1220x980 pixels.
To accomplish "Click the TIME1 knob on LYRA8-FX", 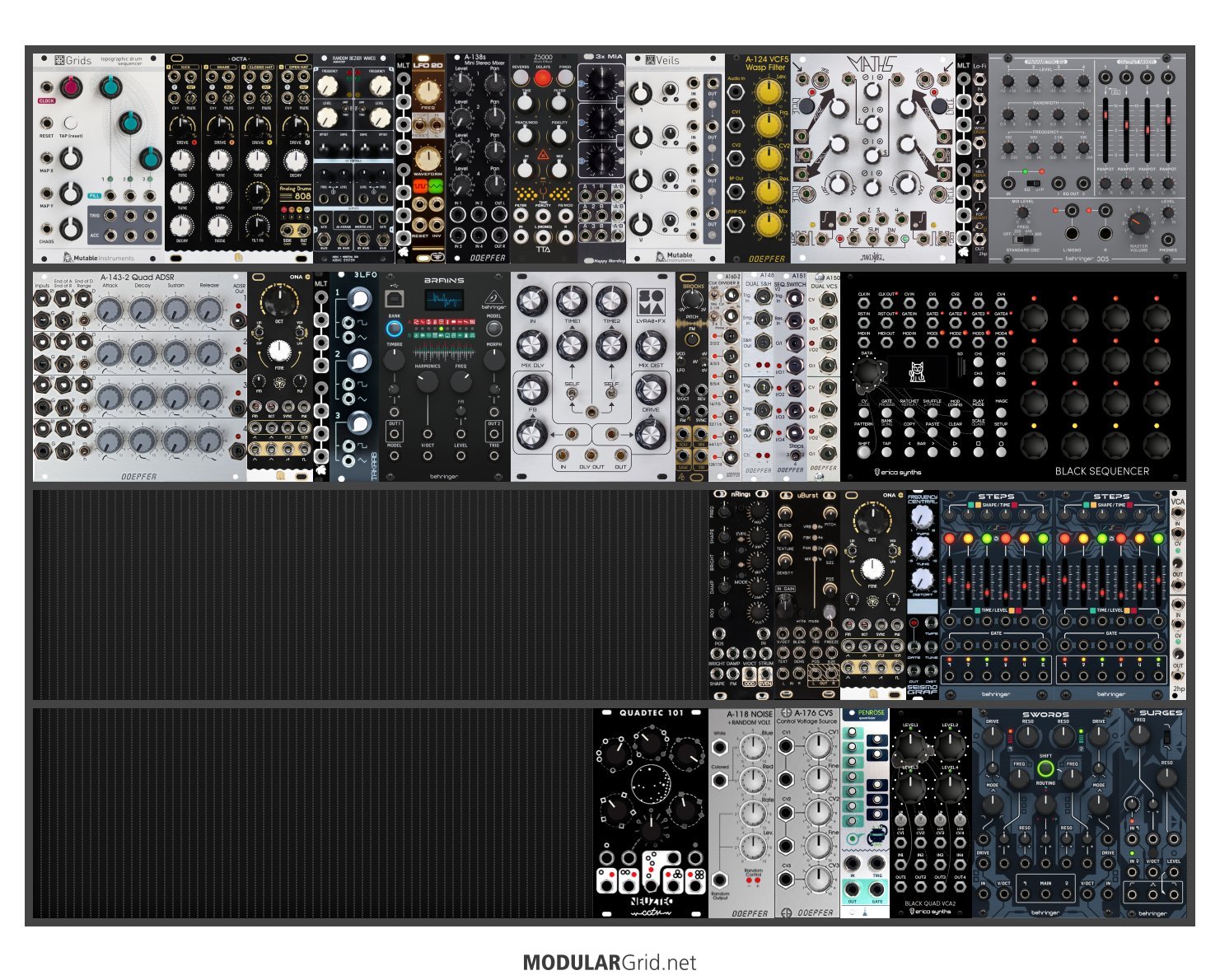I will [x=572, y=301].
